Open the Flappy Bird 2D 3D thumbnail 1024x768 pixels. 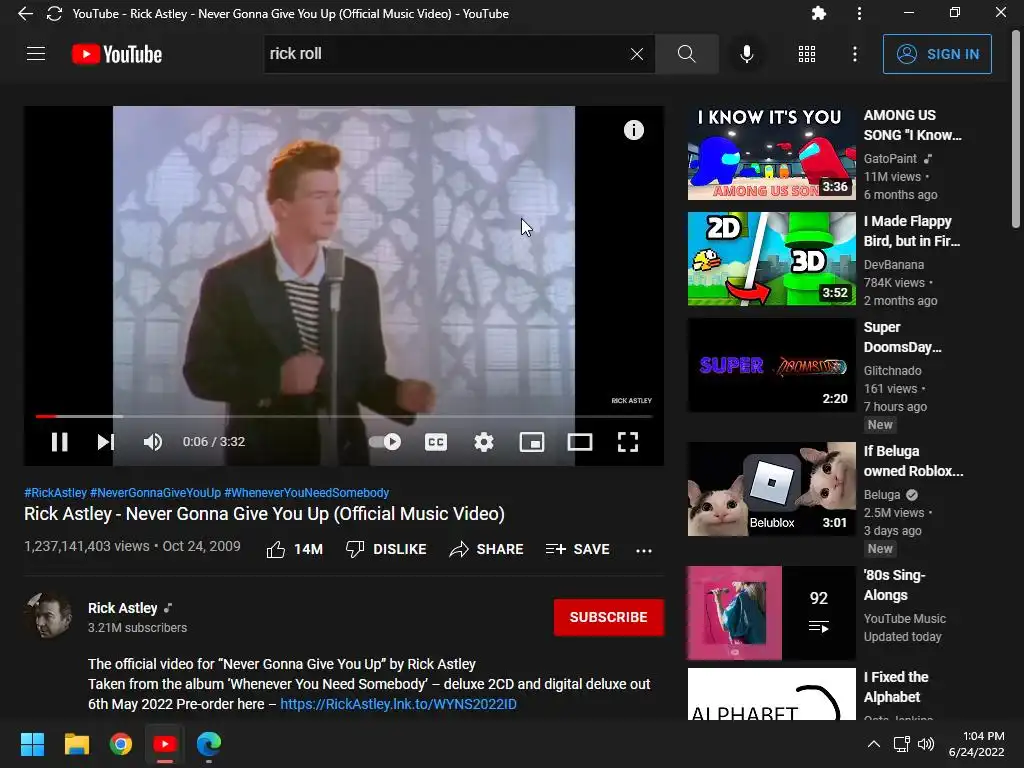(771, 259)
